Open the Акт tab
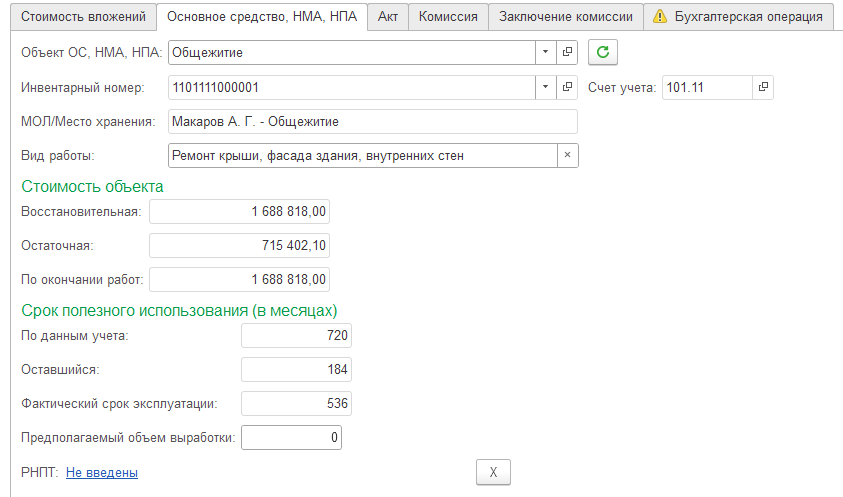 (x=388, y=17)
